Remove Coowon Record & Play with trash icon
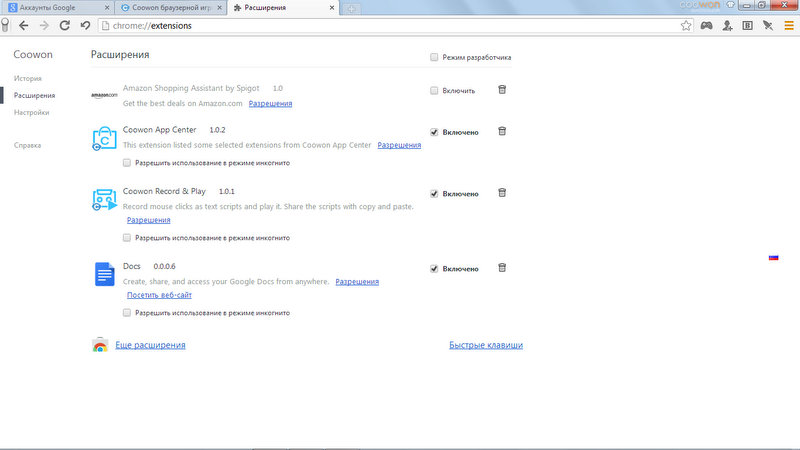This screenshot has height=450, width=800. pyautogui.click(x=502, y=193)
